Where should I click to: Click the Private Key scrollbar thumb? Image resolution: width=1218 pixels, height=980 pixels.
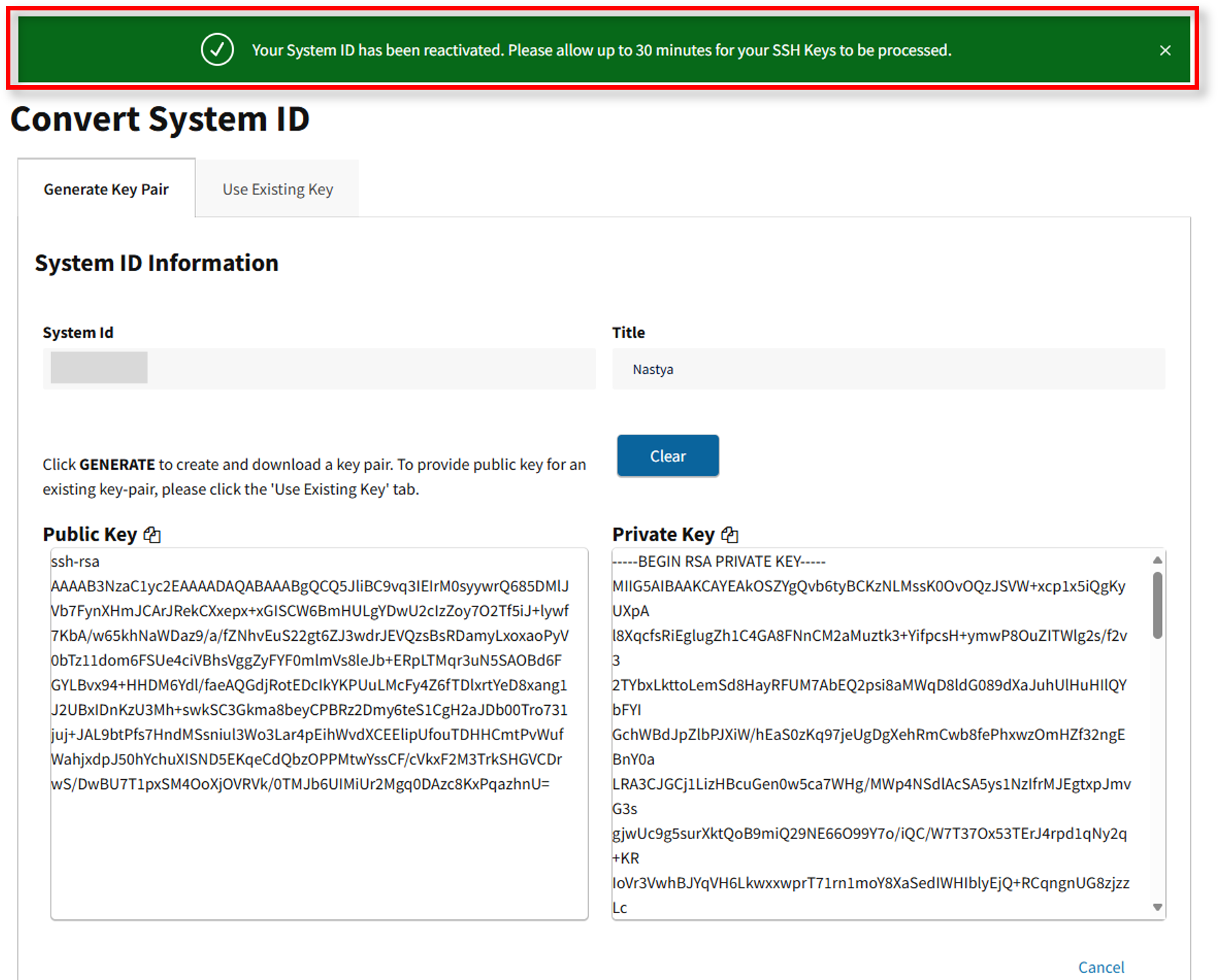tap(1157, 604)
